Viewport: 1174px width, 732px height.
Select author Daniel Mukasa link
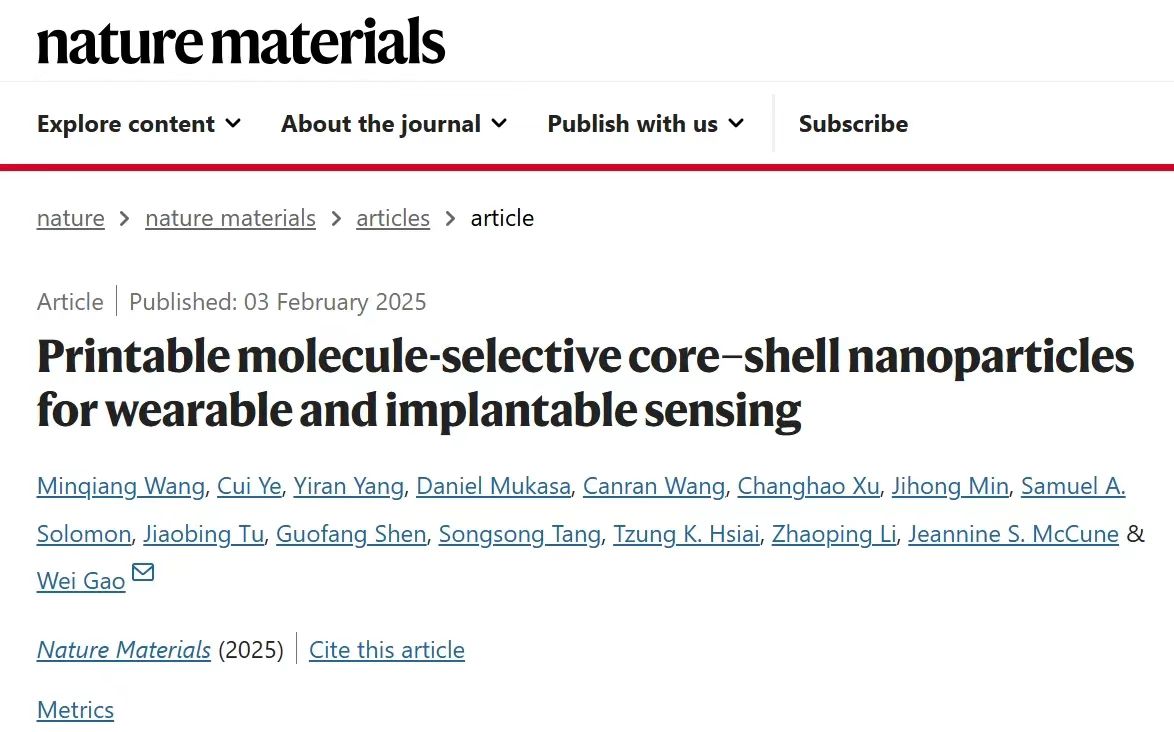point(493,486)
